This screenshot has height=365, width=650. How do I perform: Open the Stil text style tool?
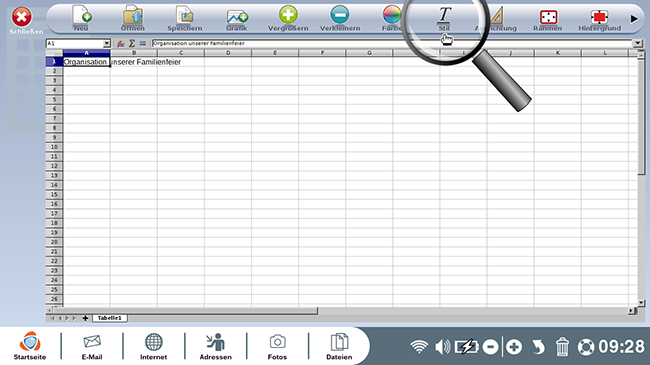point(444,18)
